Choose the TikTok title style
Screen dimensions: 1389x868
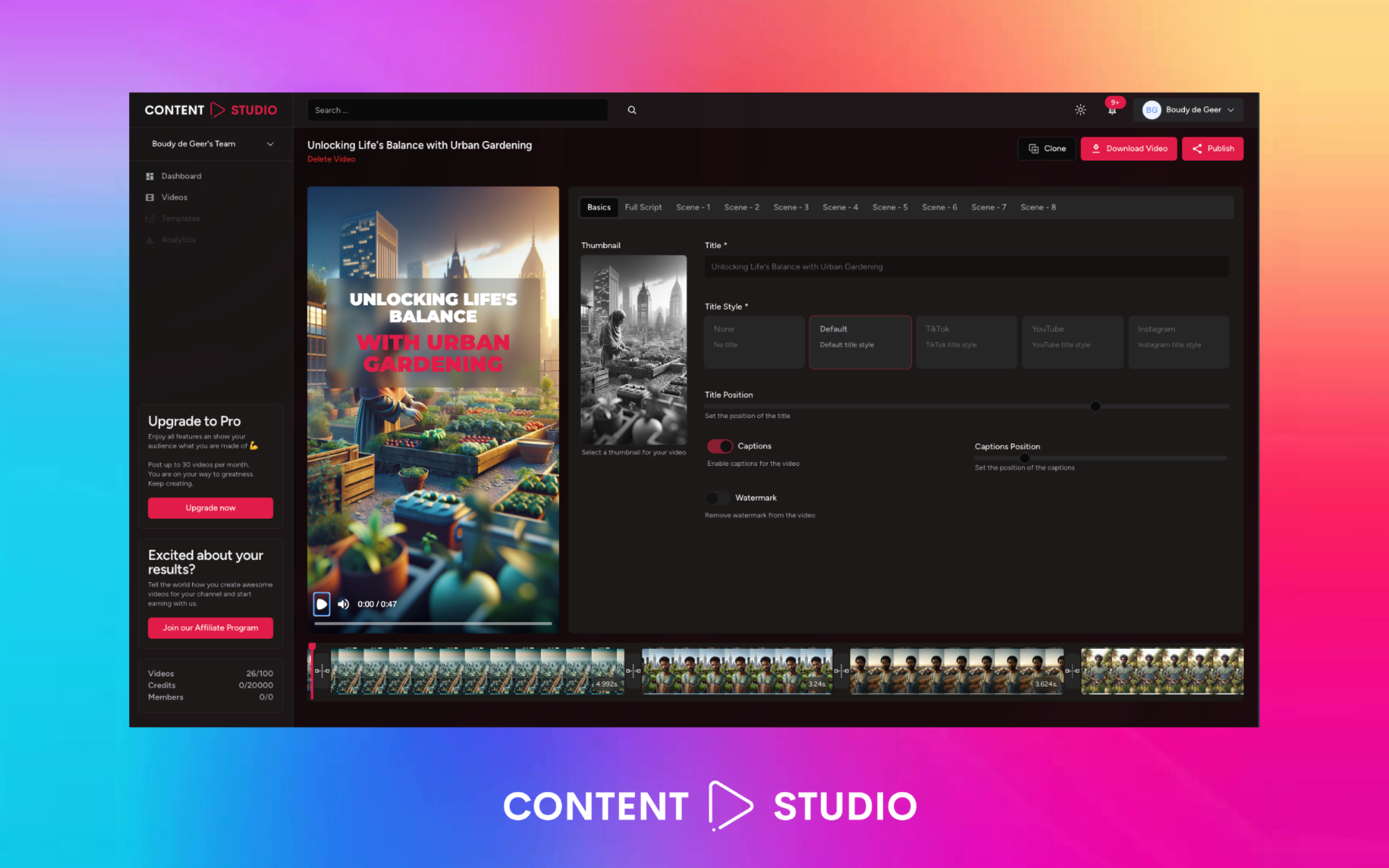966,342
